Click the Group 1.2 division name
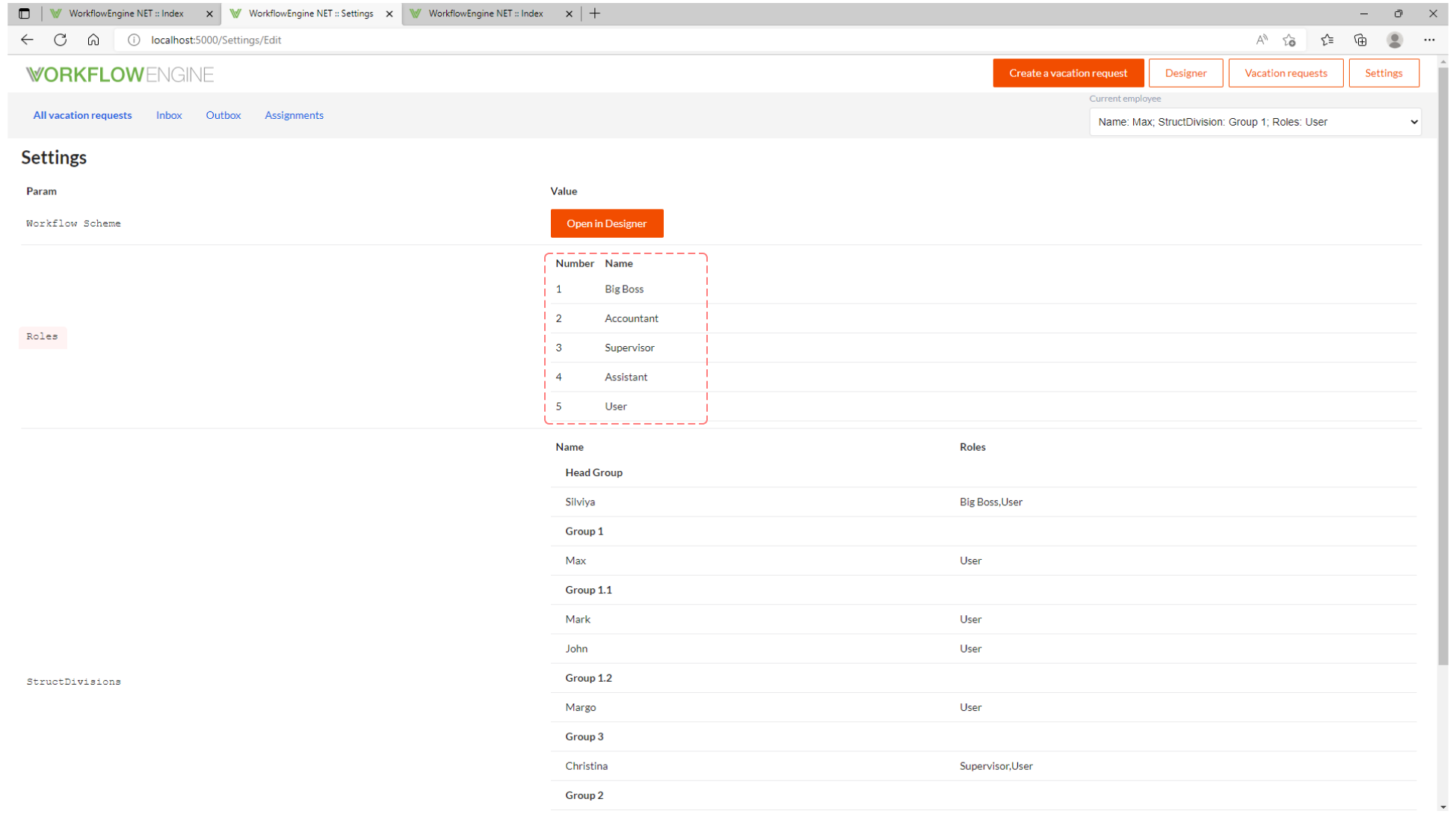This screenshot has height=814, width=1456. (x=588, y=678)
